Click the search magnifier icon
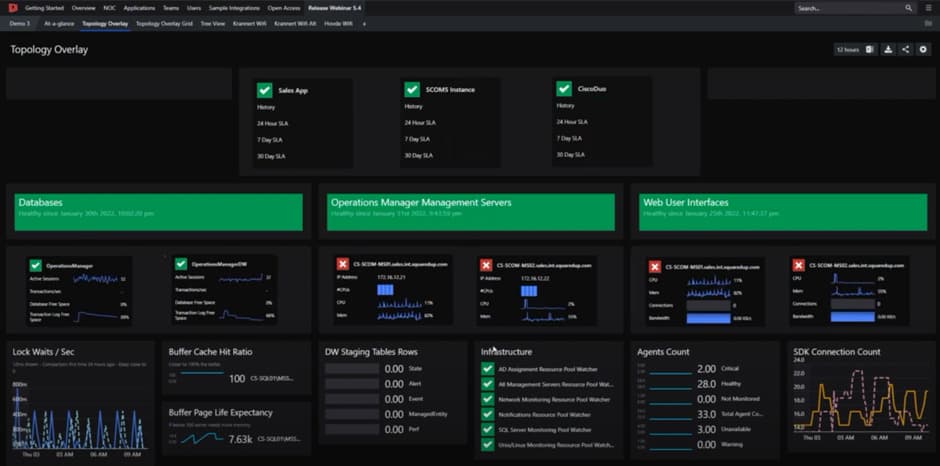This screenshot has width=940, height=466. coord(909,8)
